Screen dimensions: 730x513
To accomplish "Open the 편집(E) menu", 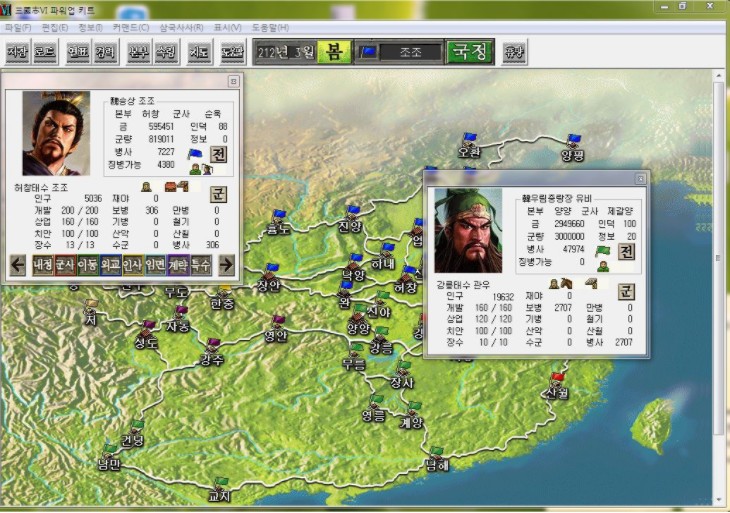I will [54, 28].
